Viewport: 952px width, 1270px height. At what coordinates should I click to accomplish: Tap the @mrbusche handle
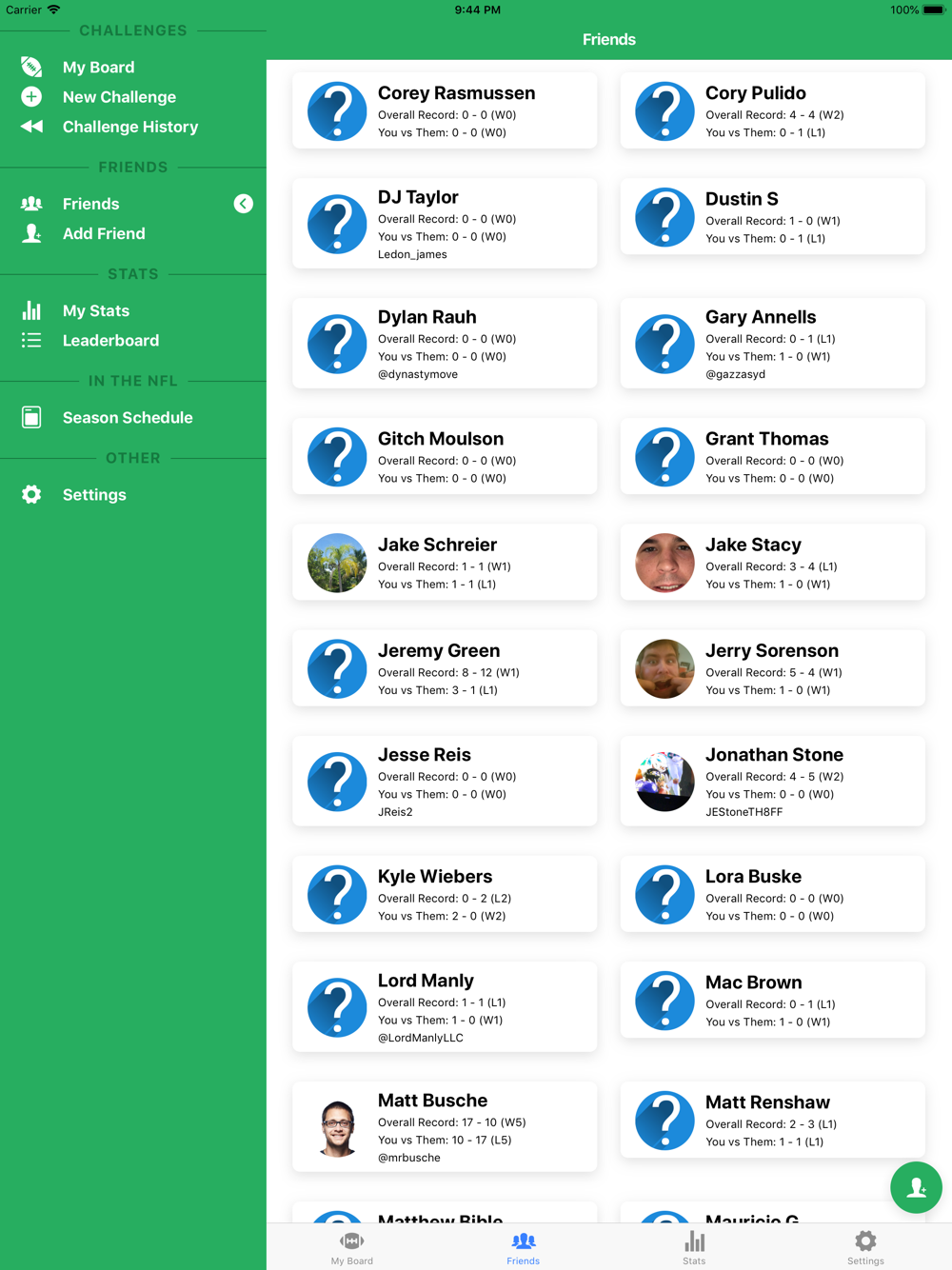[409, 1158]
